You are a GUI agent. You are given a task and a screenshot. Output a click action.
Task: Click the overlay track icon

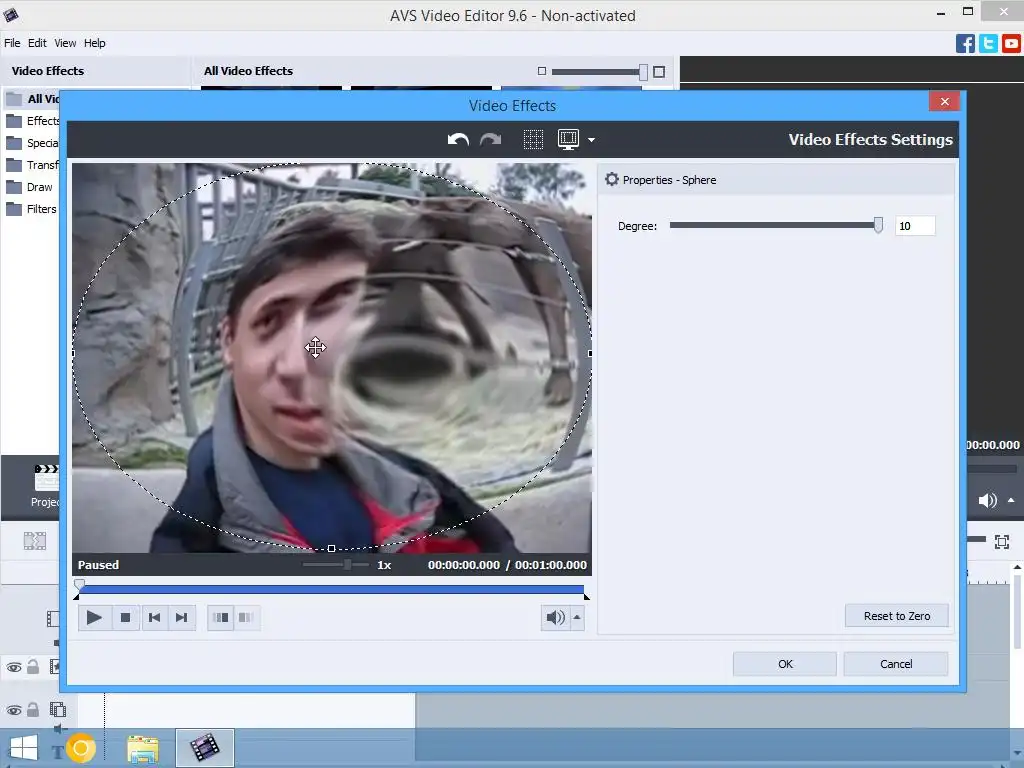(x=57, y=709)
